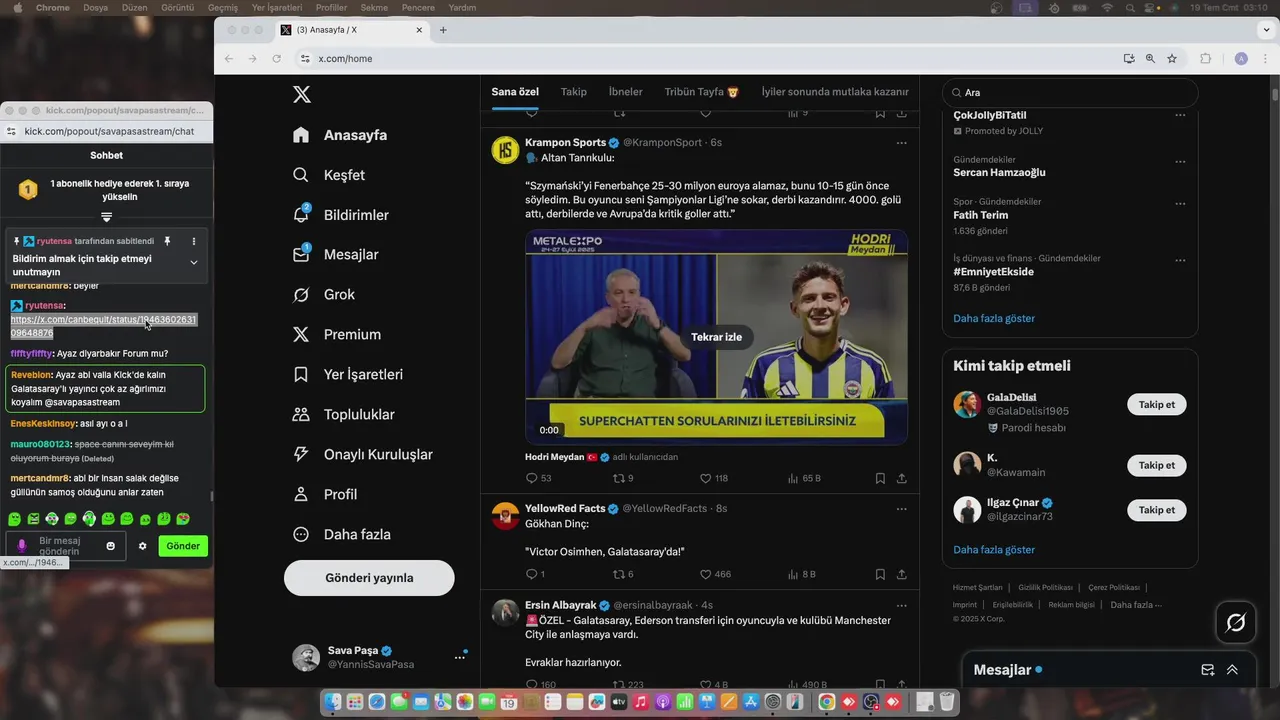Follow GalaDelisi with Takip et
Viewport: 1280px width, 720px height.
tap(1156, 405)
